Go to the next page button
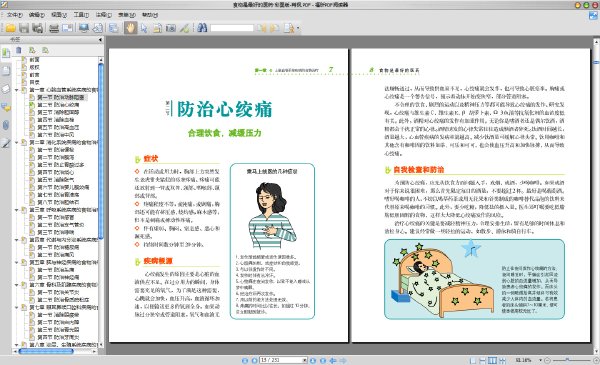Image resolution: width=600 pixels, height=365 pixels. 313,360
